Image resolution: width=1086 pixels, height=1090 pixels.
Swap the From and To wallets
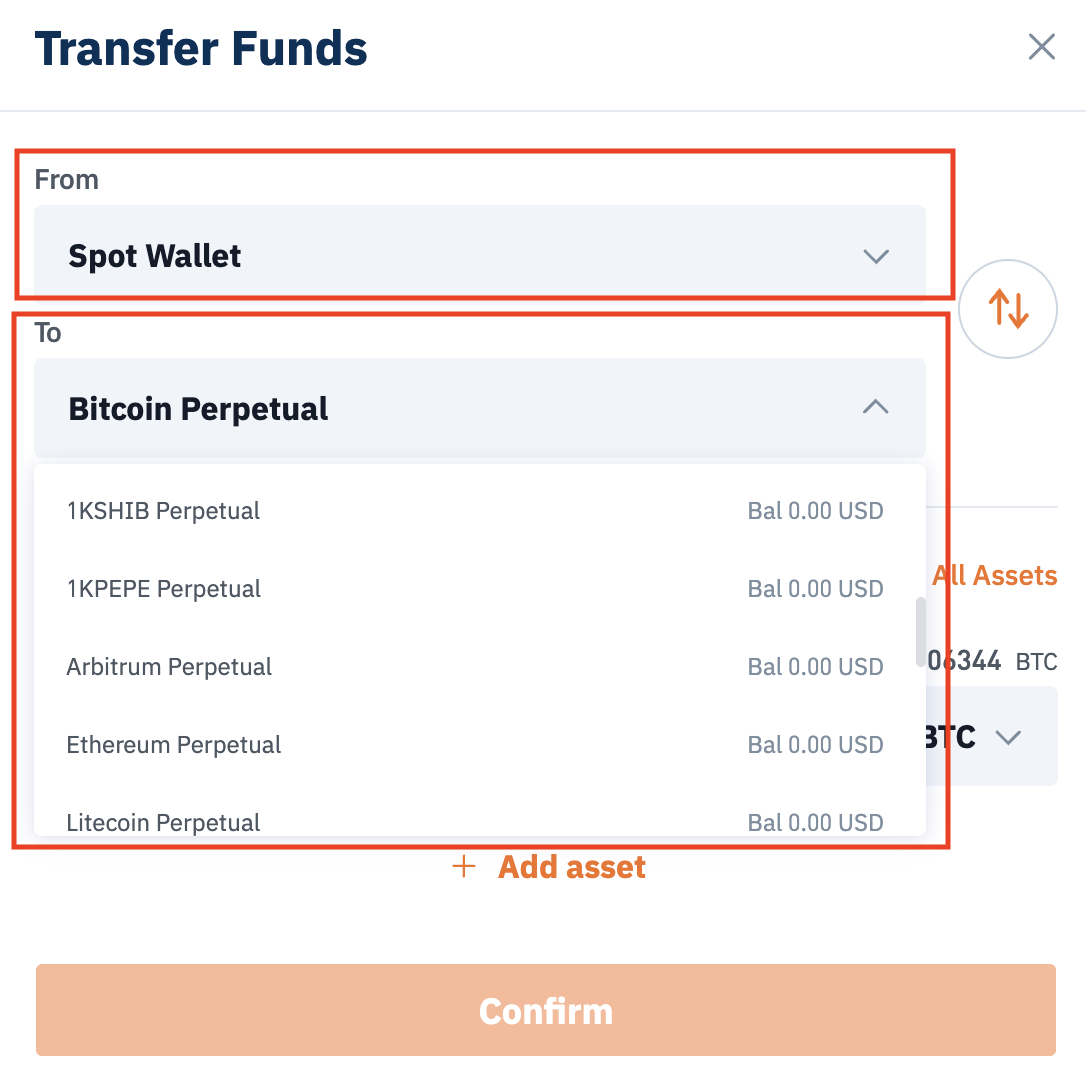1008,308
